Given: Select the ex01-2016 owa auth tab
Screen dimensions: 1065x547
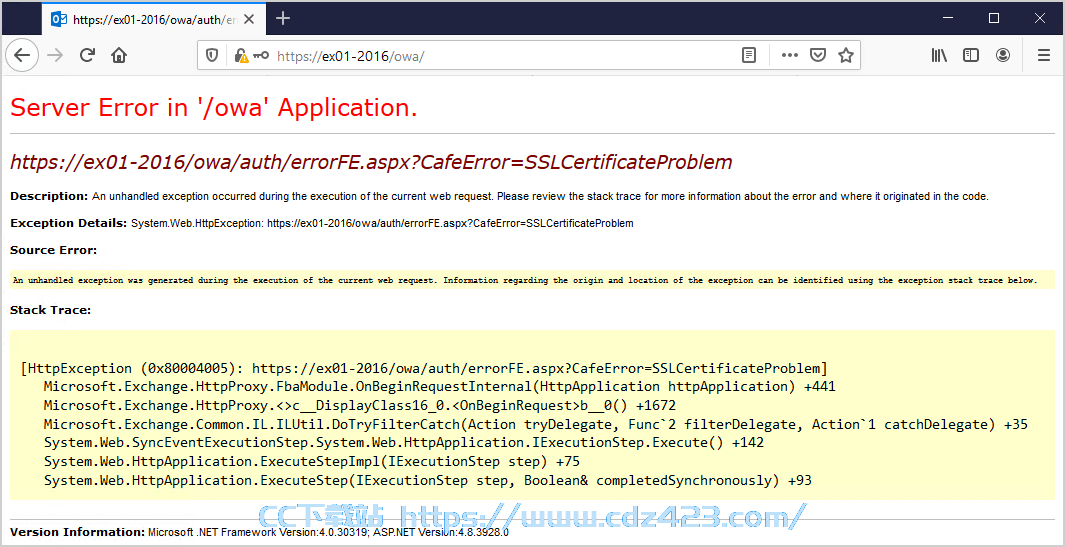Looking at the screenshot, I should [154, 19].
